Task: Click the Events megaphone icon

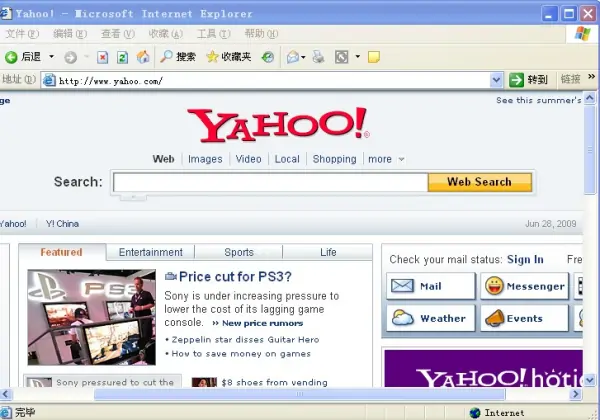Action: [494, 318]
